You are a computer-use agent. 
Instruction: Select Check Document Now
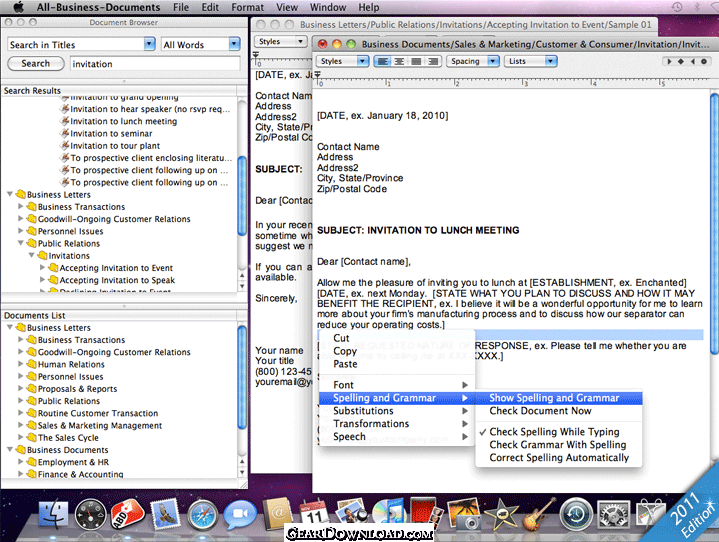pos(559,411)
